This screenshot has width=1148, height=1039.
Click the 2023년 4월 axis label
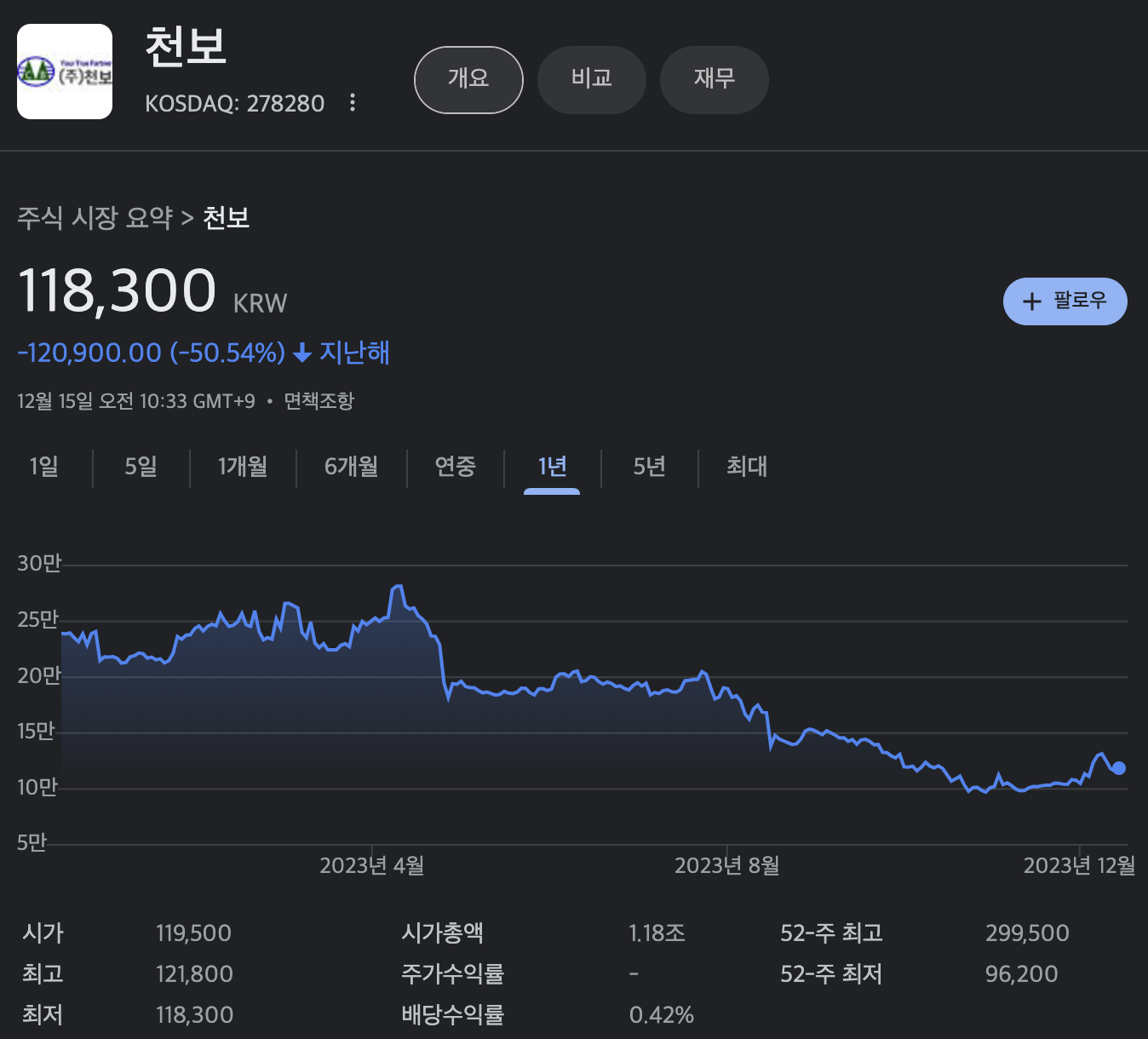(372, 866)
